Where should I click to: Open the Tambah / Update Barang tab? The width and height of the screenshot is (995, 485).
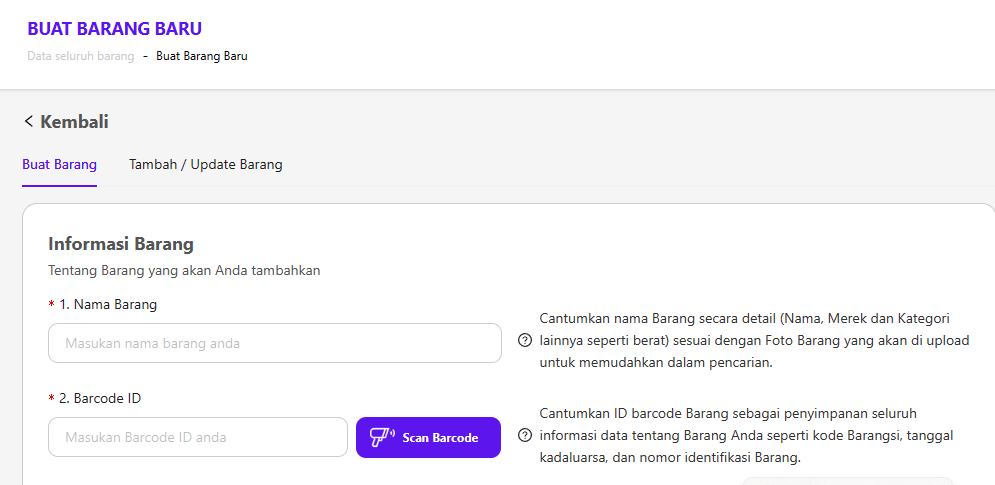(205, 165)
